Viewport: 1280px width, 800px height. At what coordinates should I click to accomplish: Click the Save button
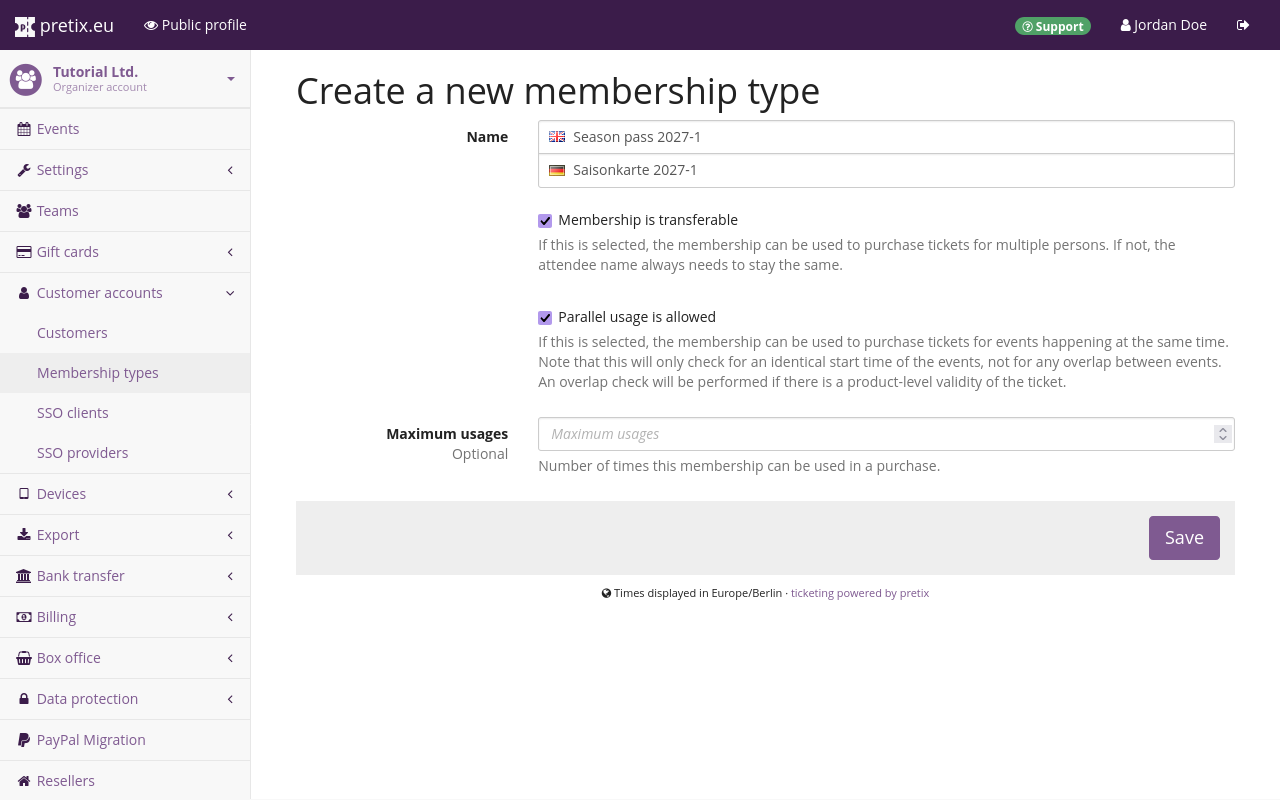coord(1184,537)
